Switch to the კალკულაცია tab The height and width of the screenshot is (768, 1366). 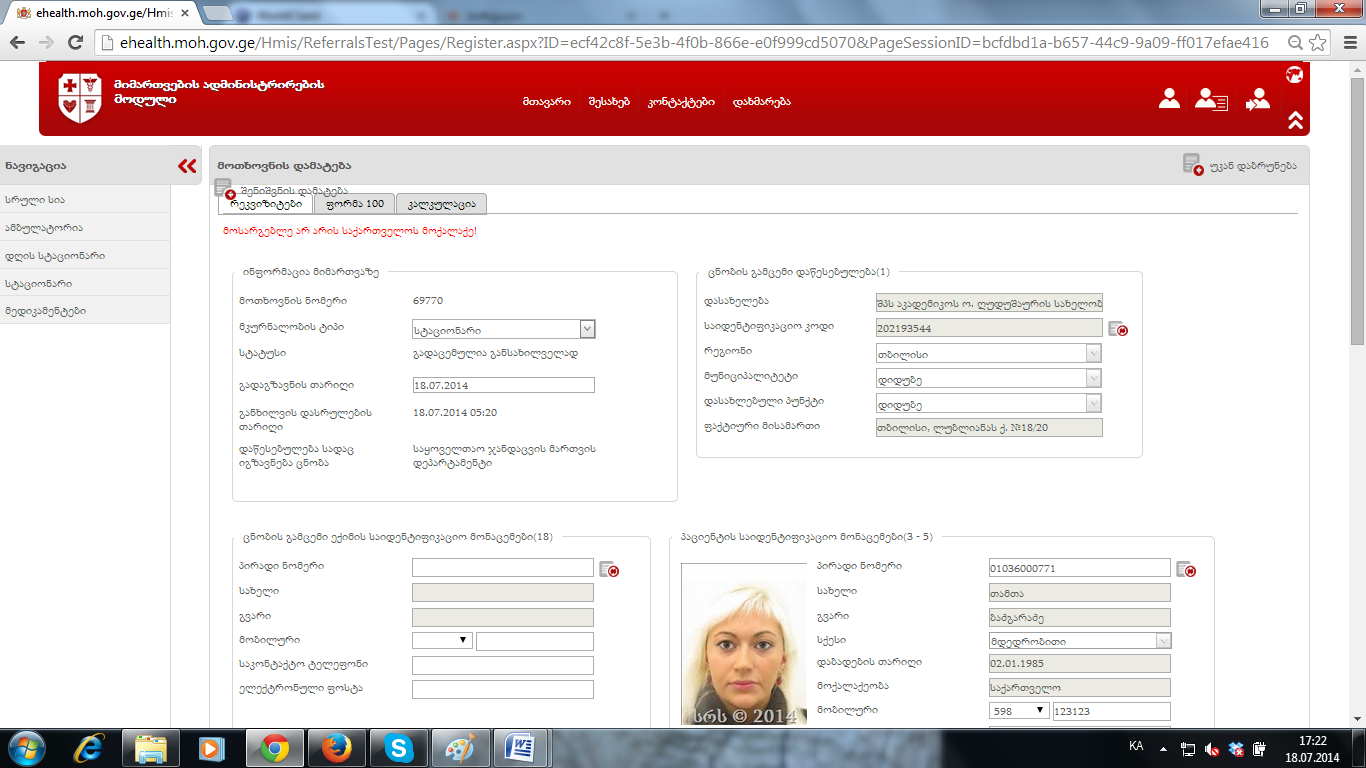(x=441, y=204)
